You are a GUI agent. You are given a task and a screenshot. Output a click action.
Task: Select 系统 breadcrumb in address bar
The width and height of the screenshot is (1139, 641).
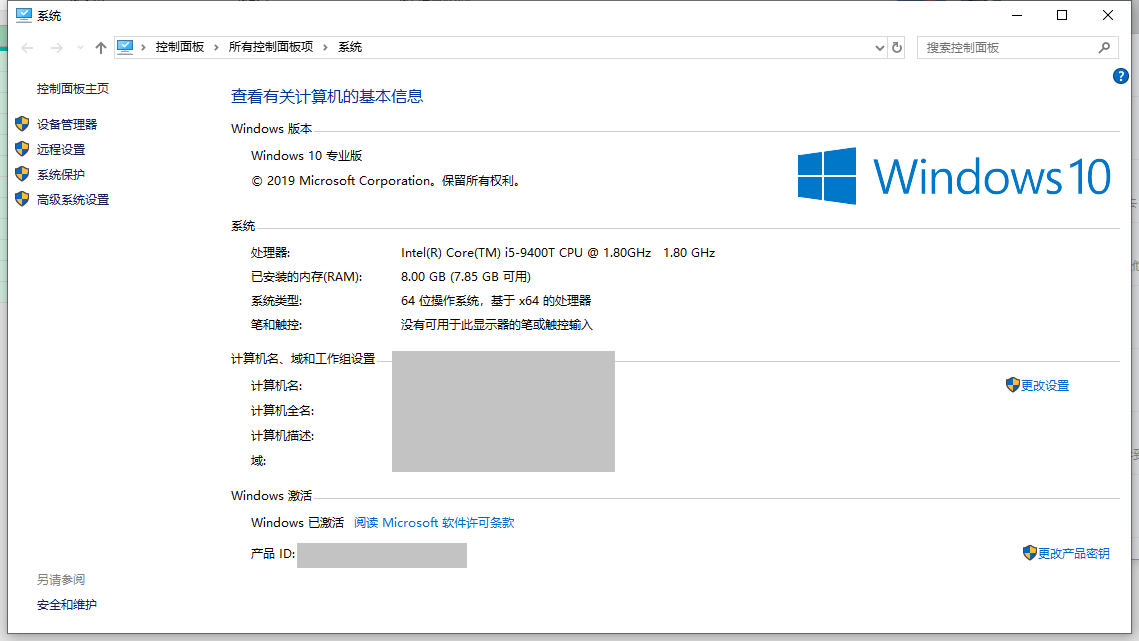349,47
